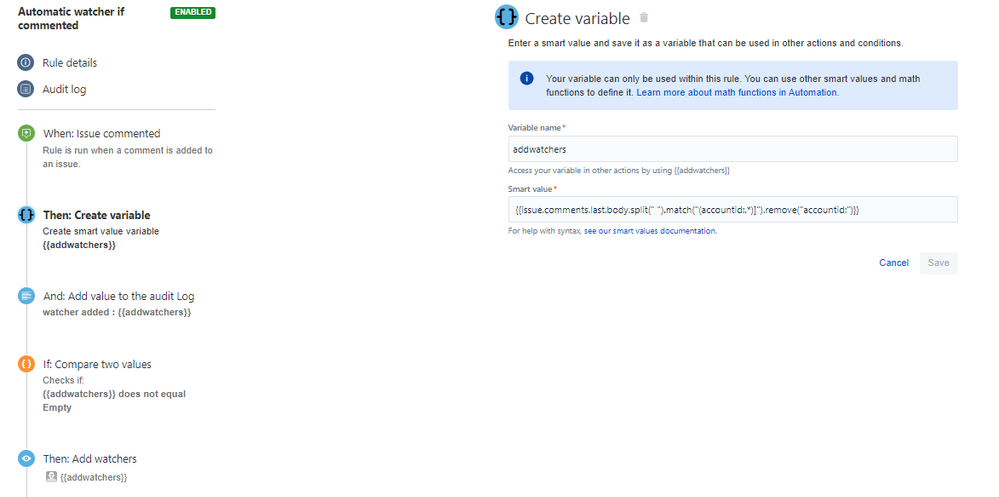Click the Save button
Image resolution: width=999 pixels, height=497 pixels.
coord(938,263)
